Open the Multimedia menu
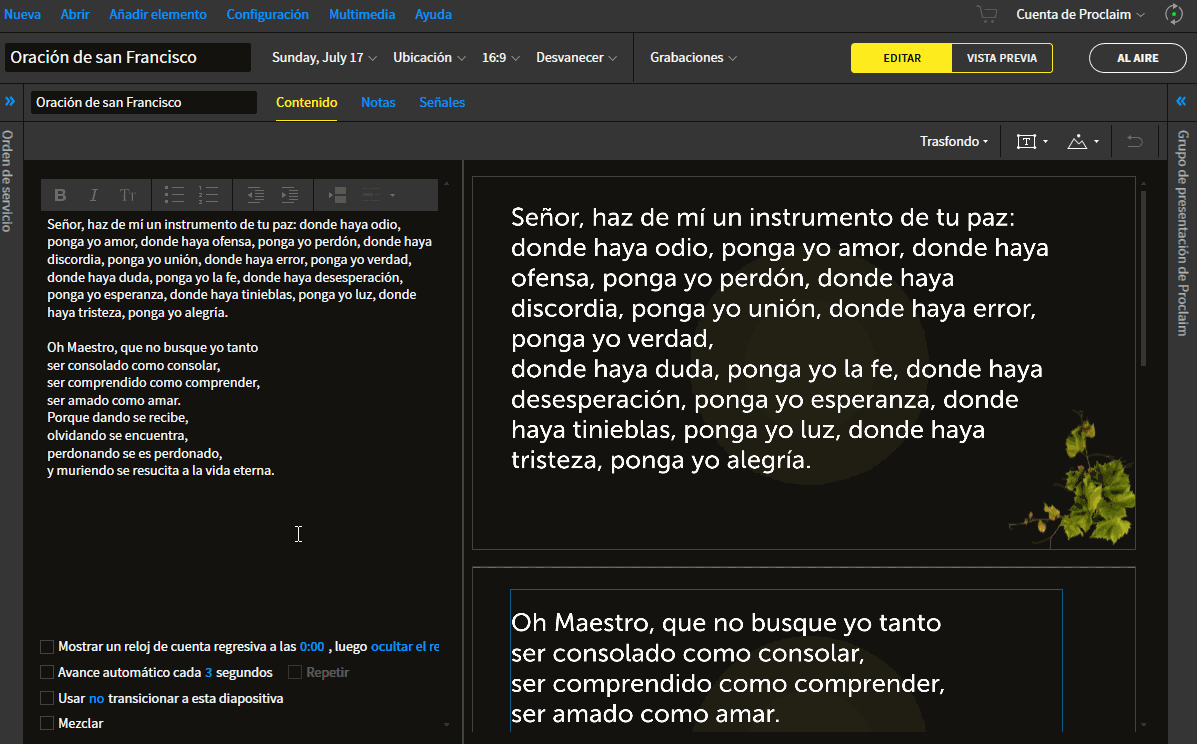The height and width of the screenshot is (744, 1197). [x=362, y=14]
